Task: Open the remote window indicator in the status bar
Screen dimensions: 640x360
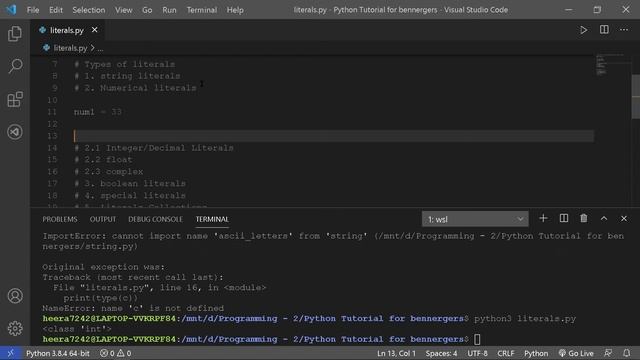Action: click(10, 353)
